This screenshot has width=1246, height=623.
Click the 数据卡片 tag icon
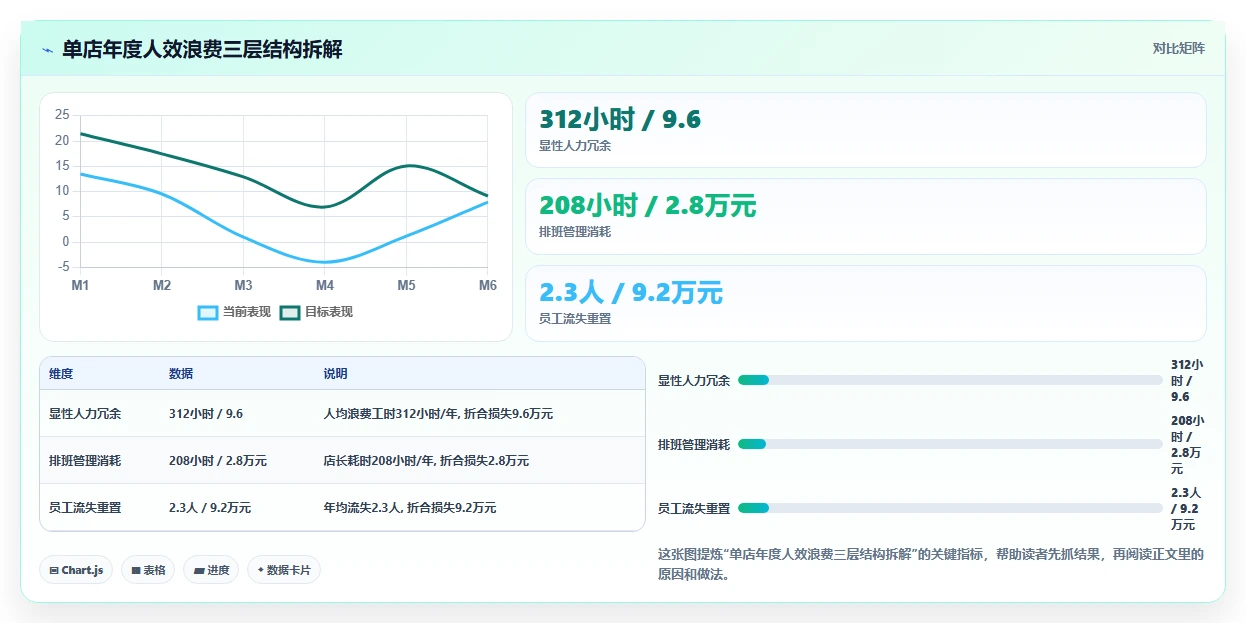pos(261,570)
